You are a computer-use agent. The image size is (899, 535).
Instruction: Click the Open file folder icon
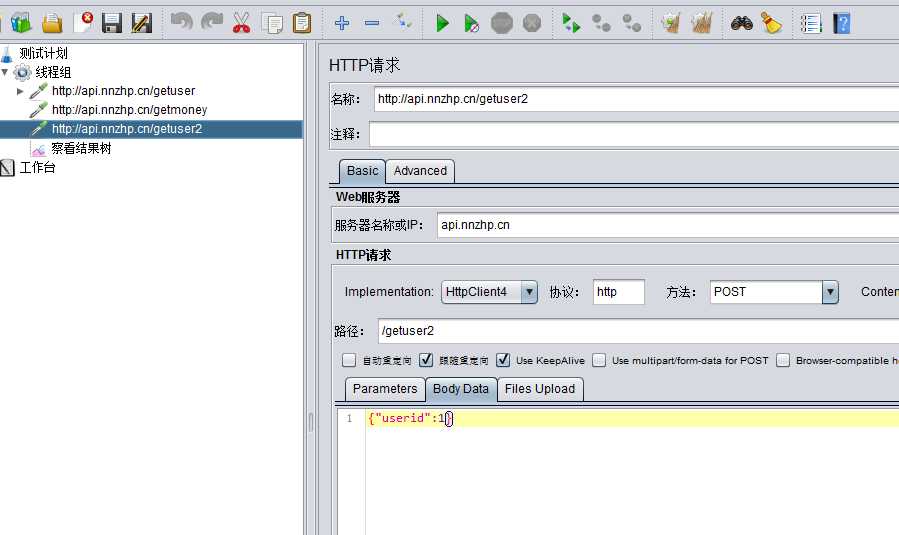point(52,23)
